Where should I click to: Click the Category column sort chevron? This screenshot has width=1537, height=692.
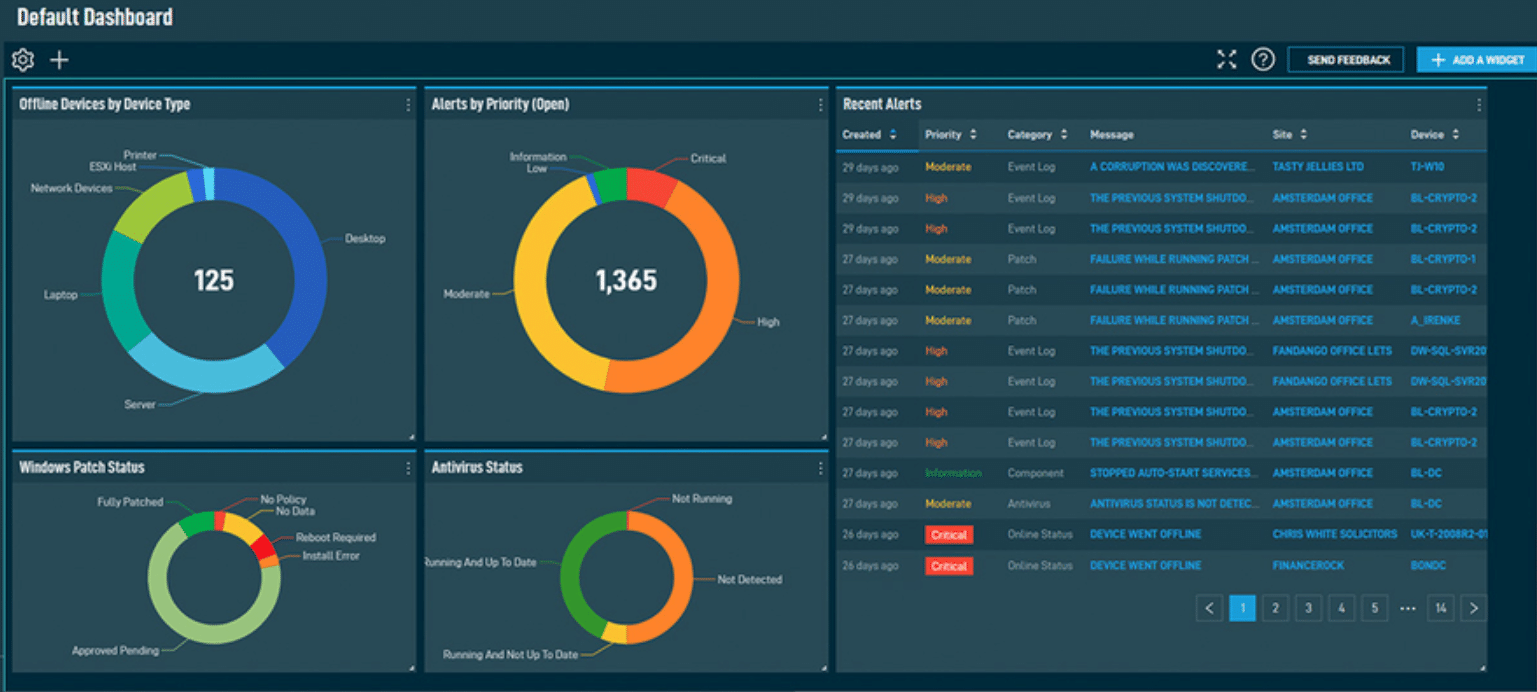click(x=1064, y=134)
